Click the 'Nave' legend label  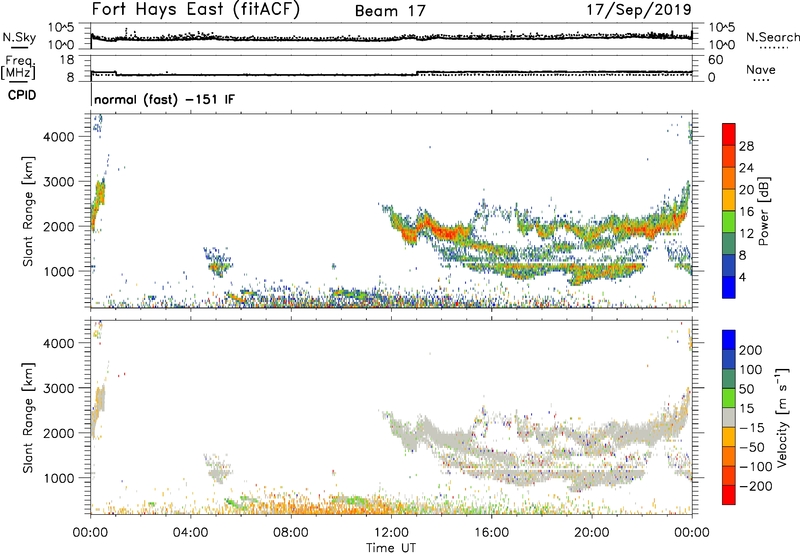[x=761, y=70]
